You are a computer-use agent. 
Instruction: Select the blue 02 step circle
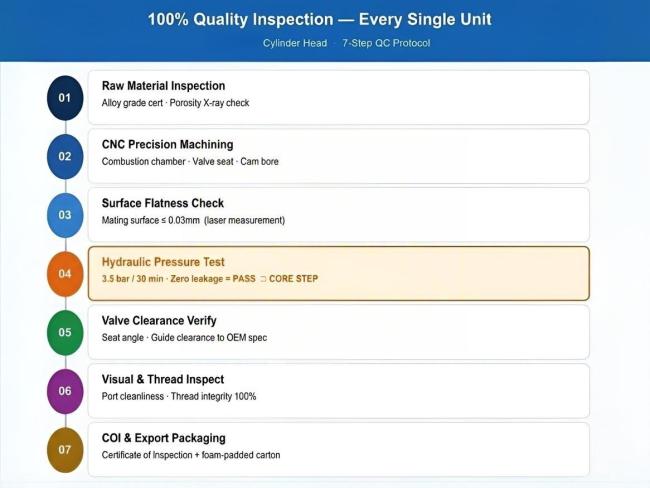point(65,157)
